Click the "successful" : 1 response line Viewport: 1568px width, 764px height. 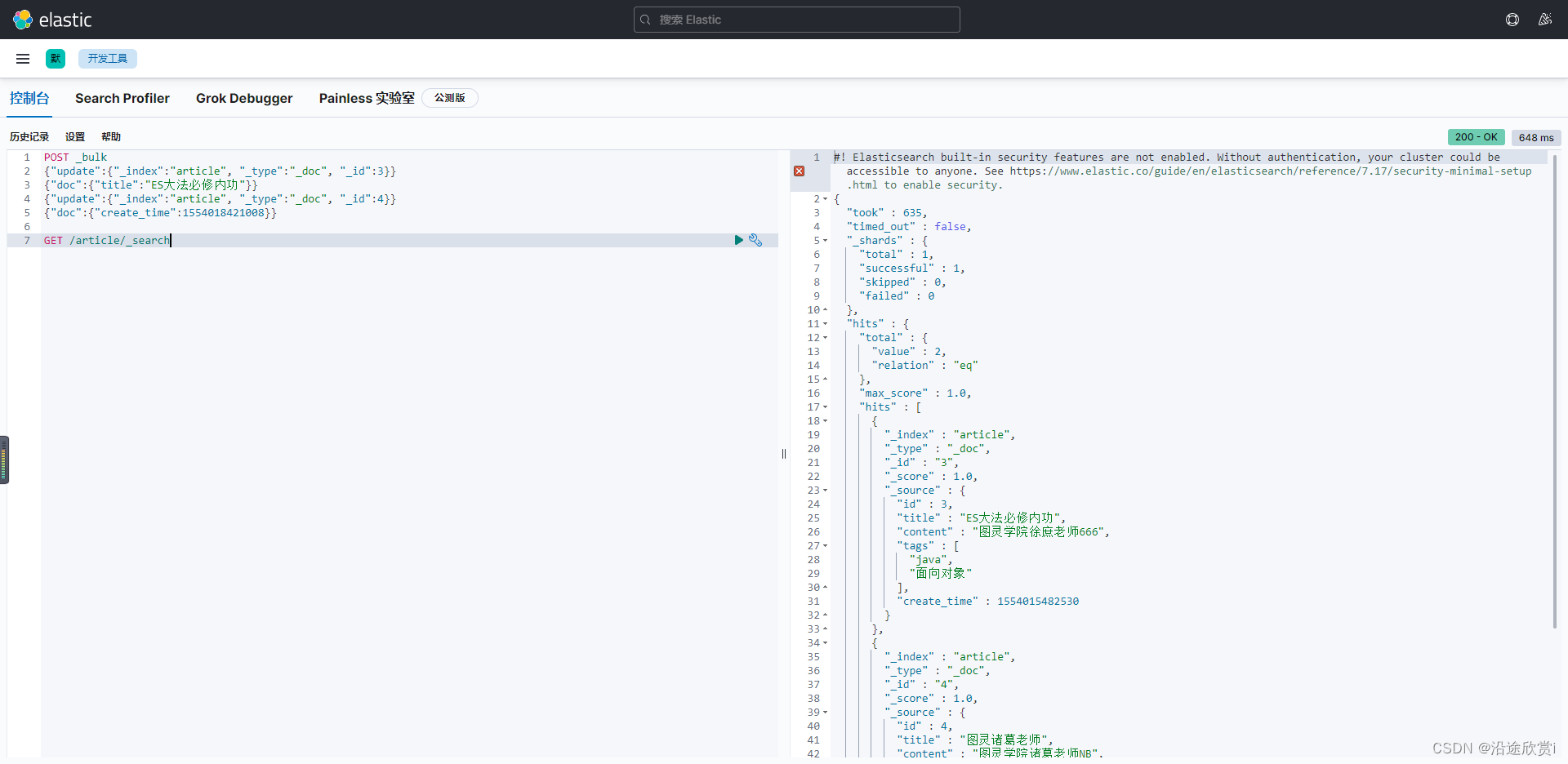click(911, 269)
